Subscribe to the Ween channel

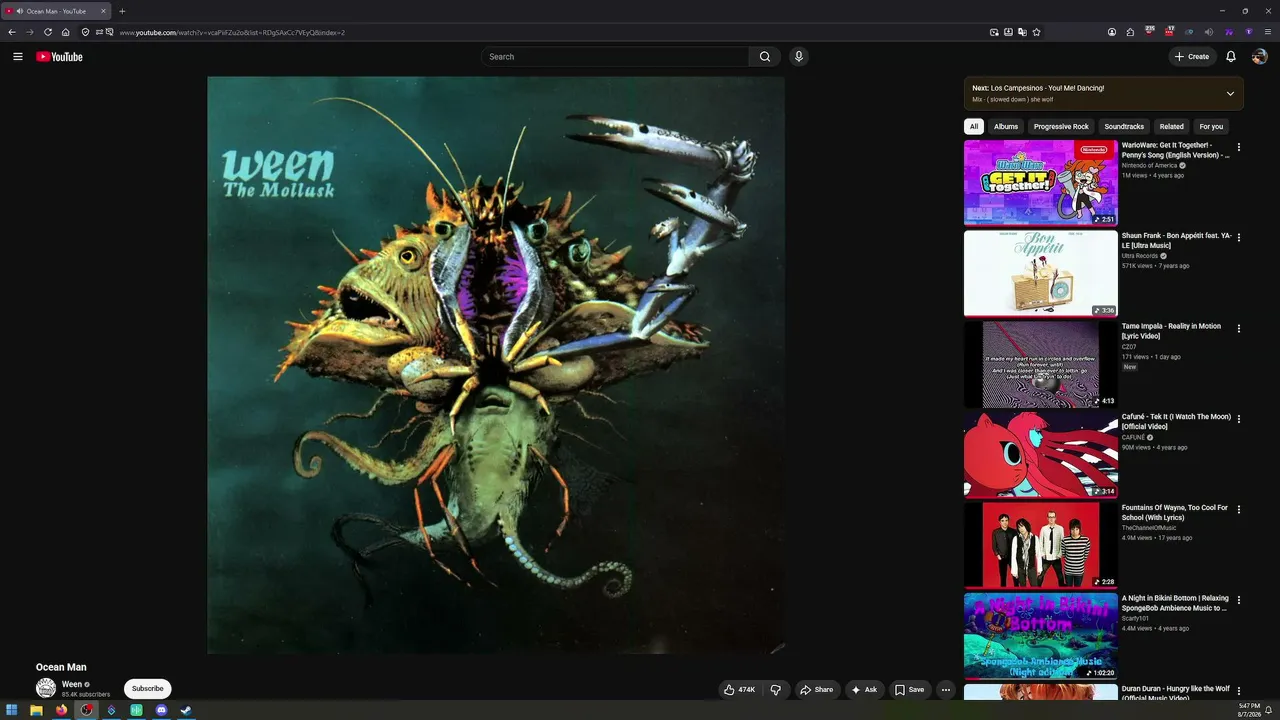coord(148,689)
